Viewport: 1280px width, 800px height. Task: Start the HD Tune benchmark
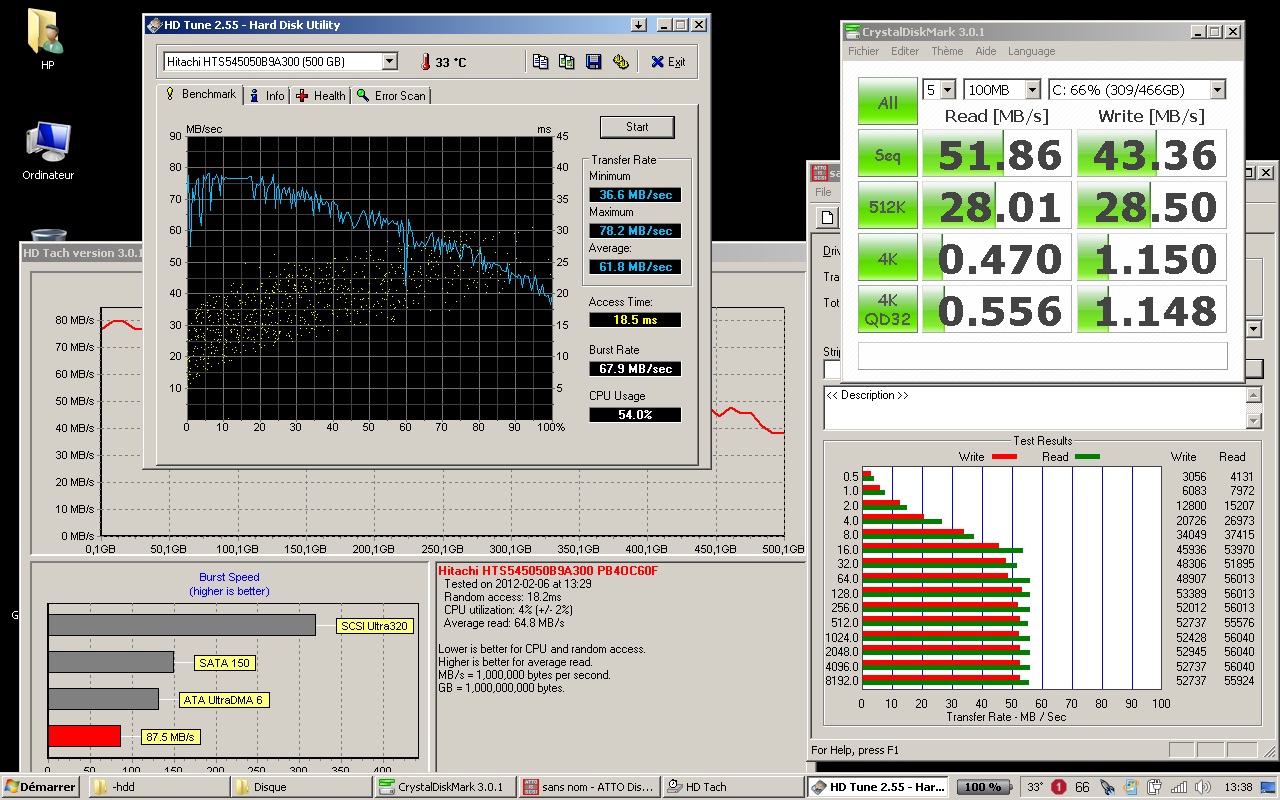[x=637, y=127]
